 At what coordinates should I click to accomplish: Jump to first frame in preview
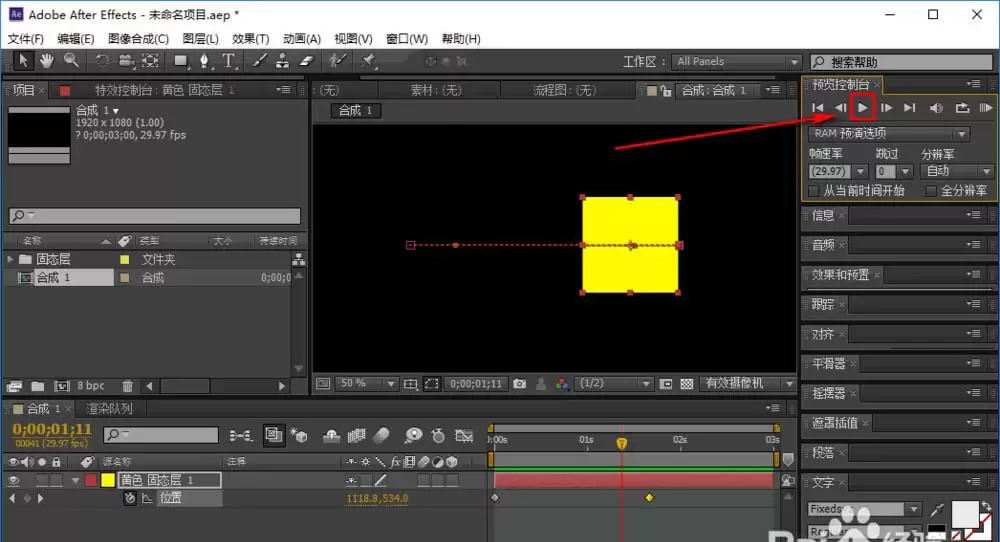tap(818, 108)
